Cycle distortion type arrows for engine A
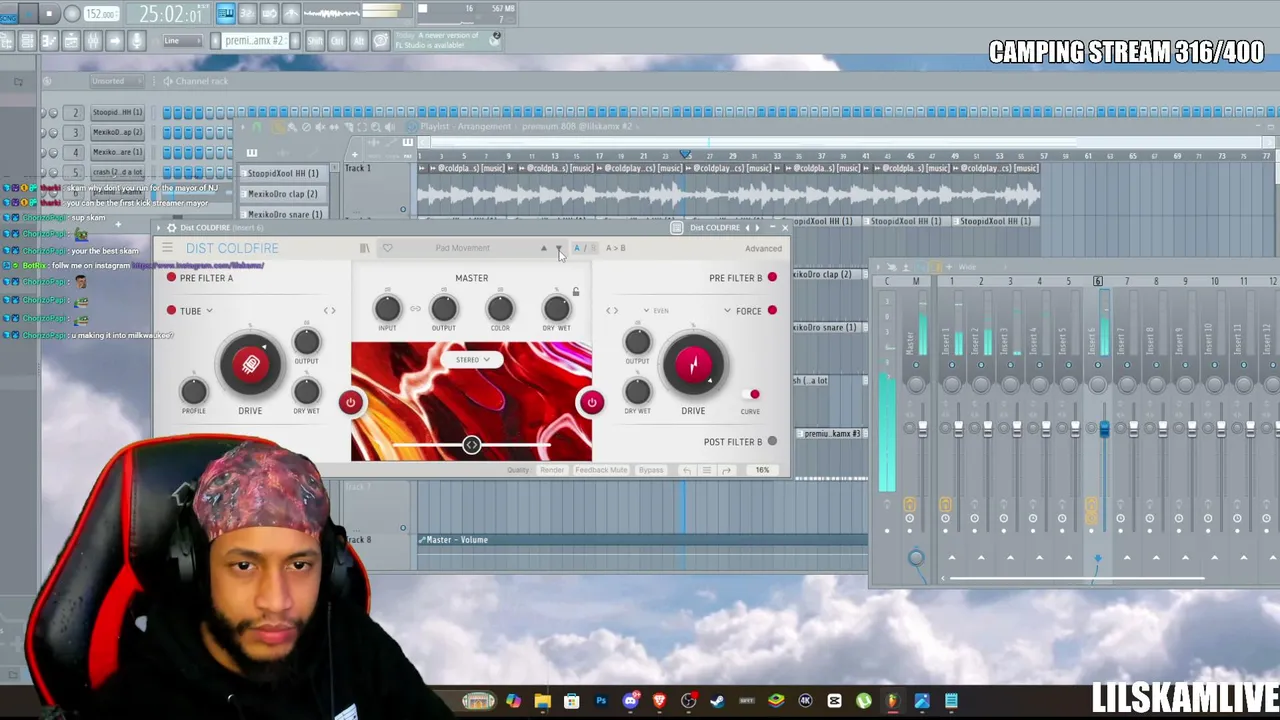This screenshot has width=1280, height=720. [329, 311]
